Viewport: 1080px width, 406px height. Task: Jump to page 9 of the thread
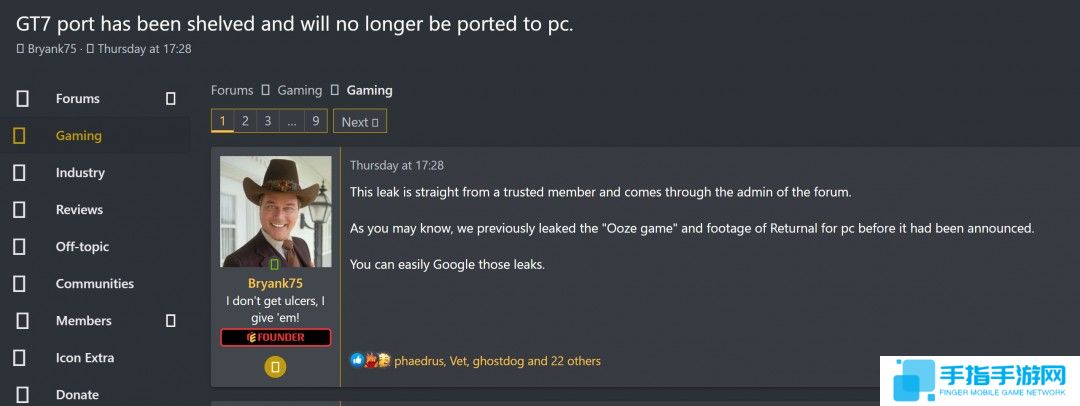coord(315,121)
